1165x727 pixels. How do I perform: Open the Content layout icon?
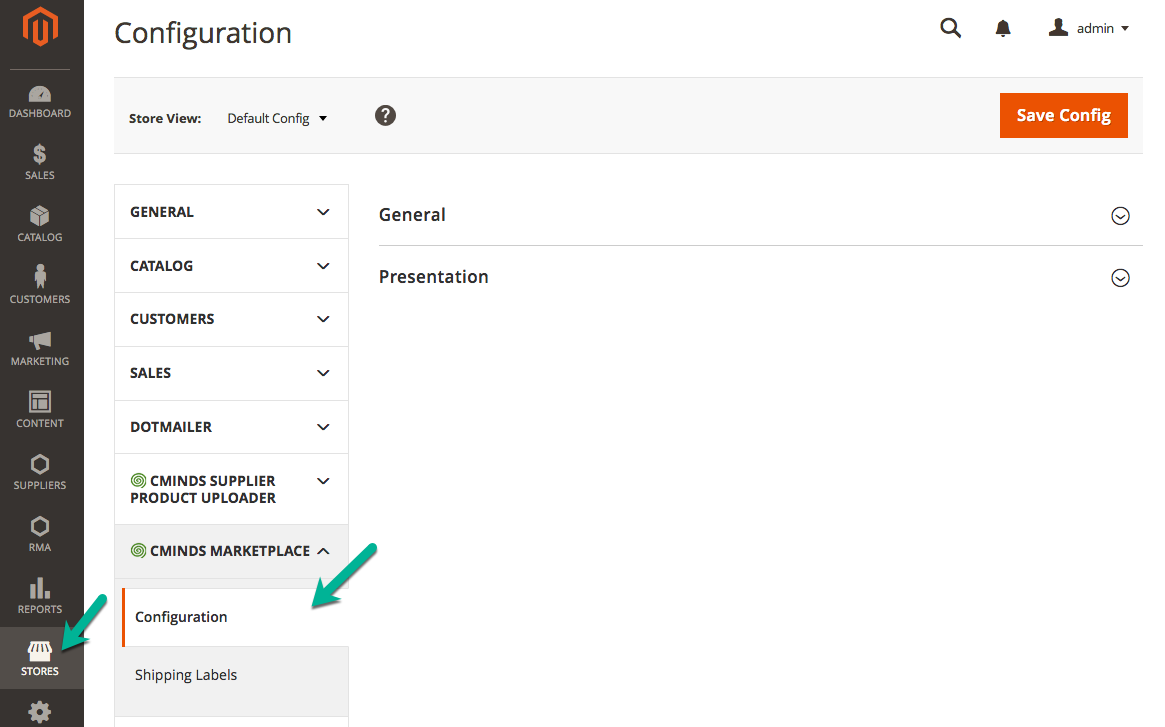click(40, 403)
